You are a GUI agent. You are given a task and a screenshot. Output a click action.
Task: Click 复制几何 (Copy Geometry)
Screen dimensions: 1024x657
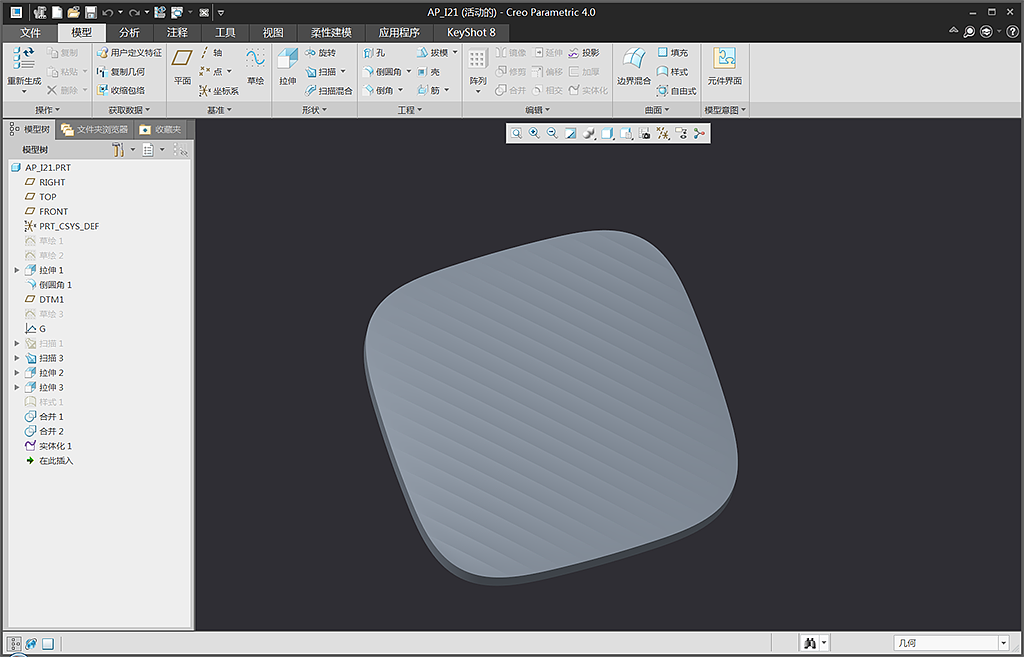coord(121,72)
